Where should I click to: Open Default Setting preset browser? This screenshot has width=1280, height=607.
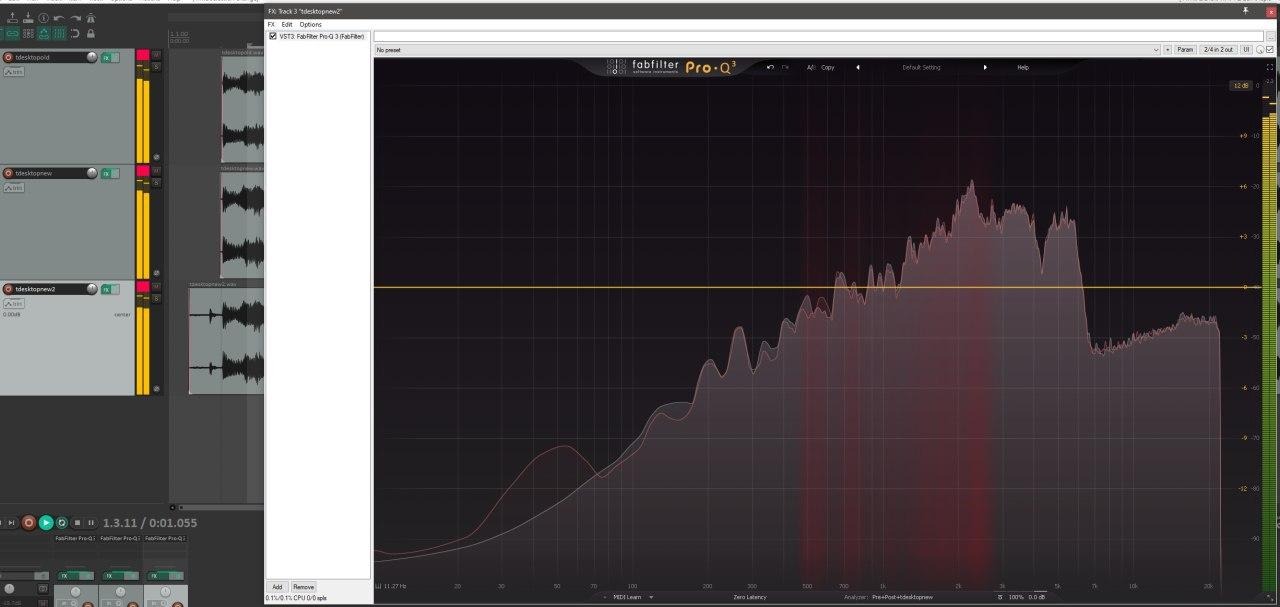point(921,67)
